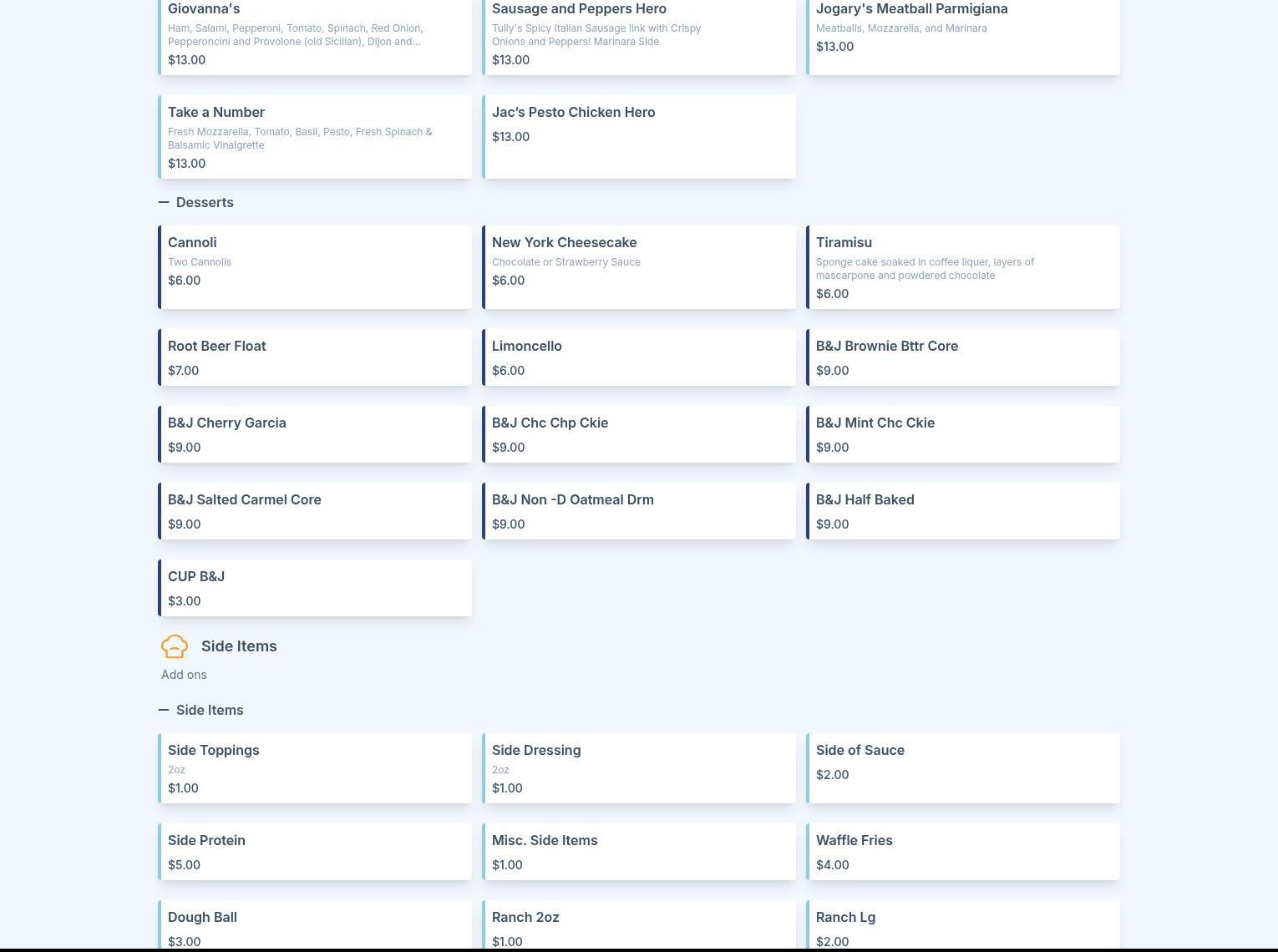Click the Add ons description text
This screenshot has width=1278, height=952.
coord(184,675)
